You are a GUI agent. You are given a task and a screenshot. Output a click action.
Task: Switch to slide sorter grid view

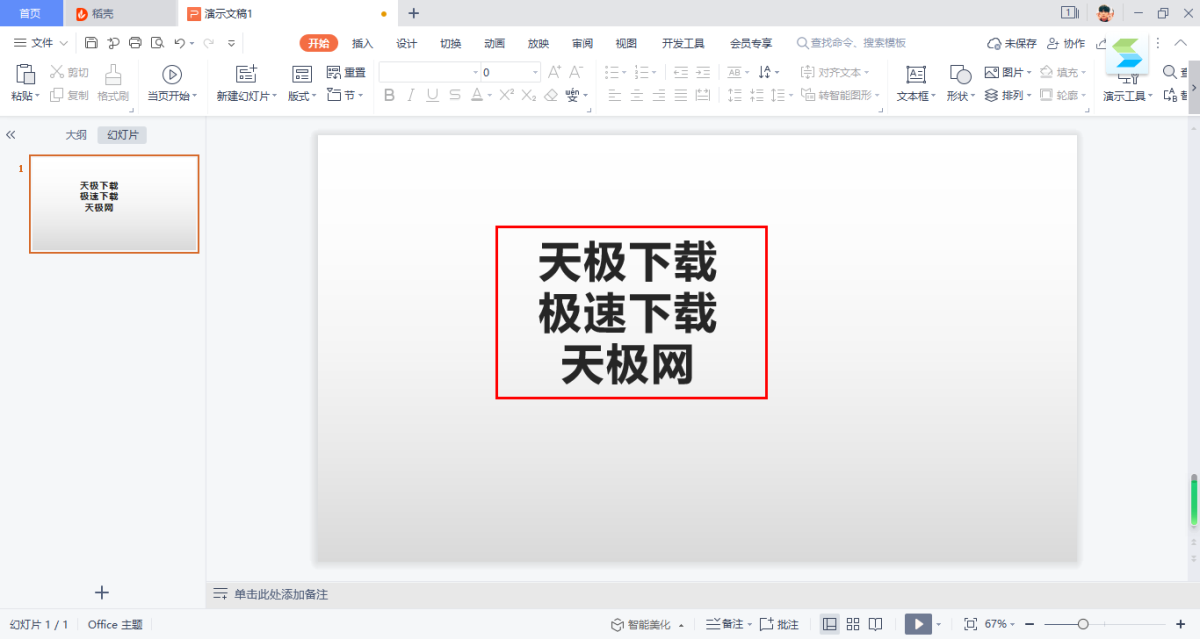(x=853, y=624)
